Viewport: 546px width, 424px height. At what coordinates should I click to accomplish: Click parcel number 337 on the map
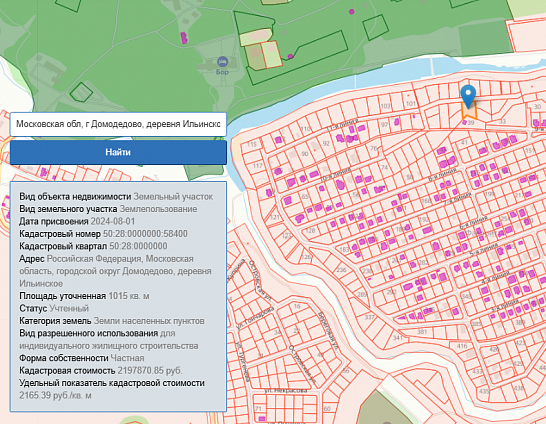pyautogui.click(x=369, y=317)
